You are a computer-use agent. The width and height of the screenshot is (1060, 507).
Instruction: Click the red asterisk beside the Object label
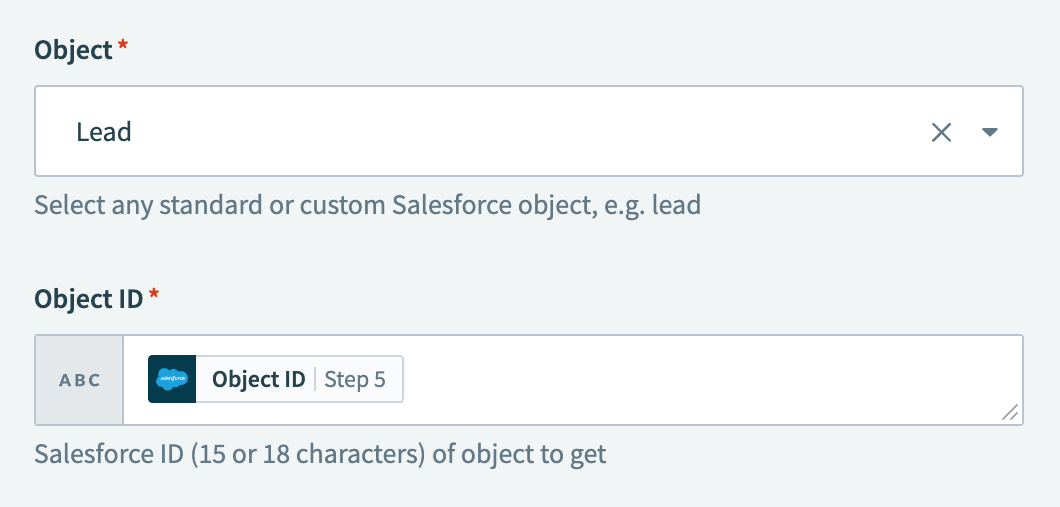coord(122,45)
